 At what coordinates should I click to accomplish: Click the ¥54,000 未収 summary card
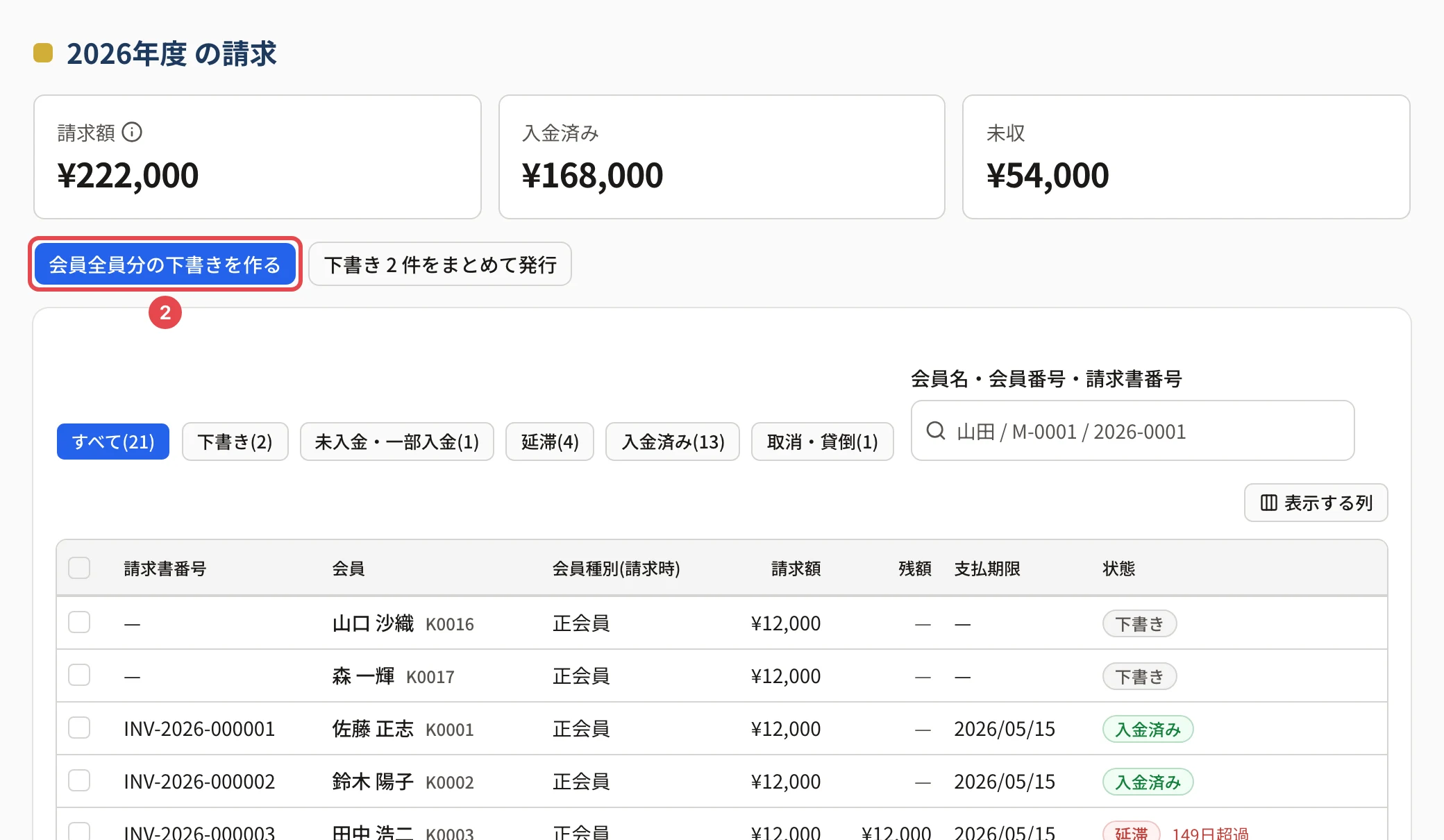coord(1186,157)
